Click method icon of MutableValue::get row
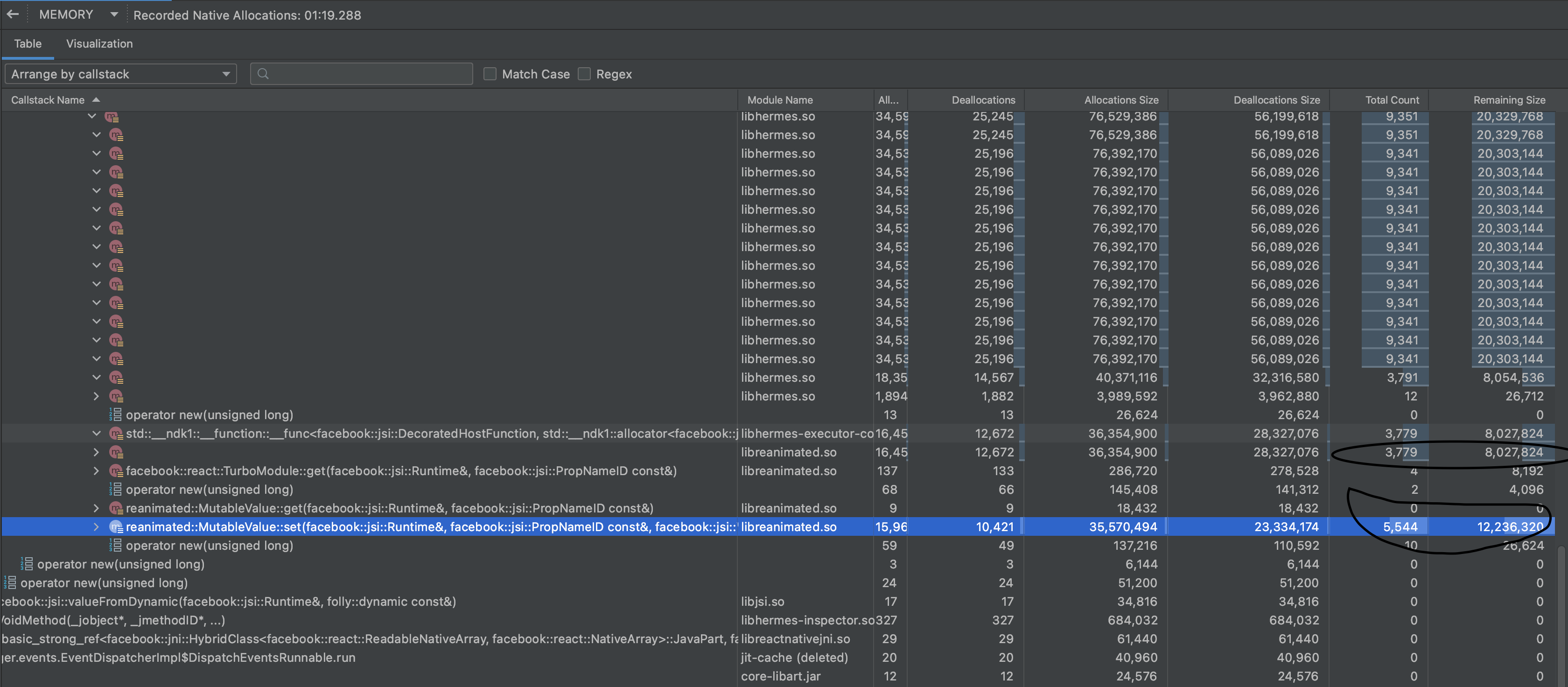This screenshot has width=1568, height=687. 116,508
